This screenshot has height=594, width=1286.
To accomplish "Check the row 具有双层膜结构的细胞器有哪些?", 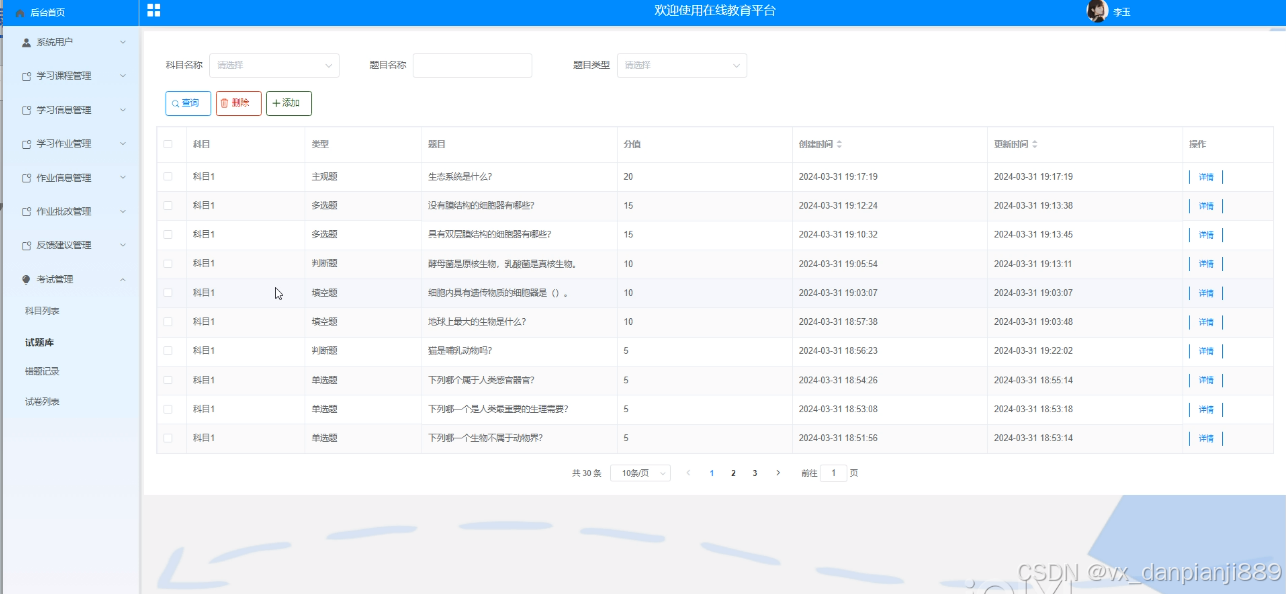I will [x=168, y=234].
